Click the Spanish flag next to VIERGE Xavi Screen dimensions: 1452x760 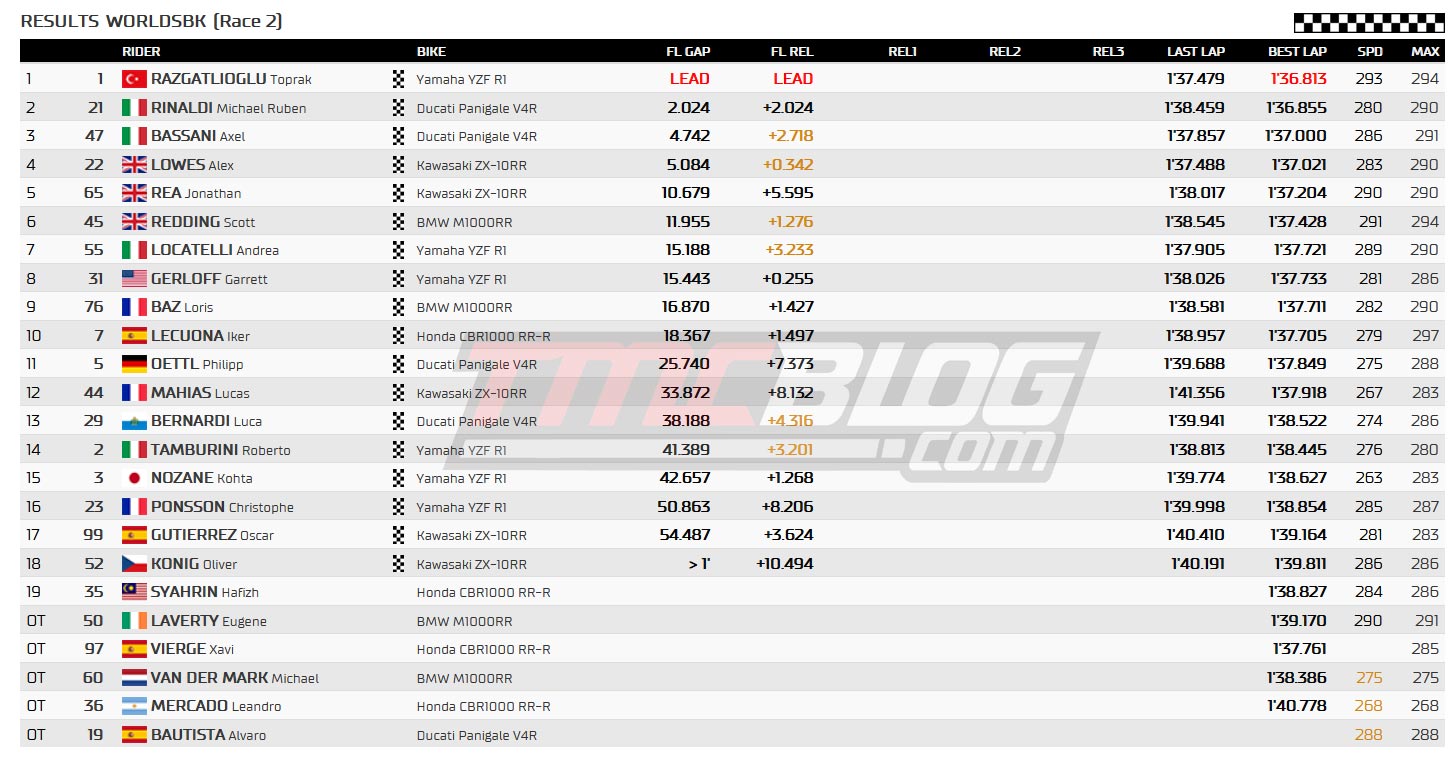pyautogui.click(x=134, y=649)
